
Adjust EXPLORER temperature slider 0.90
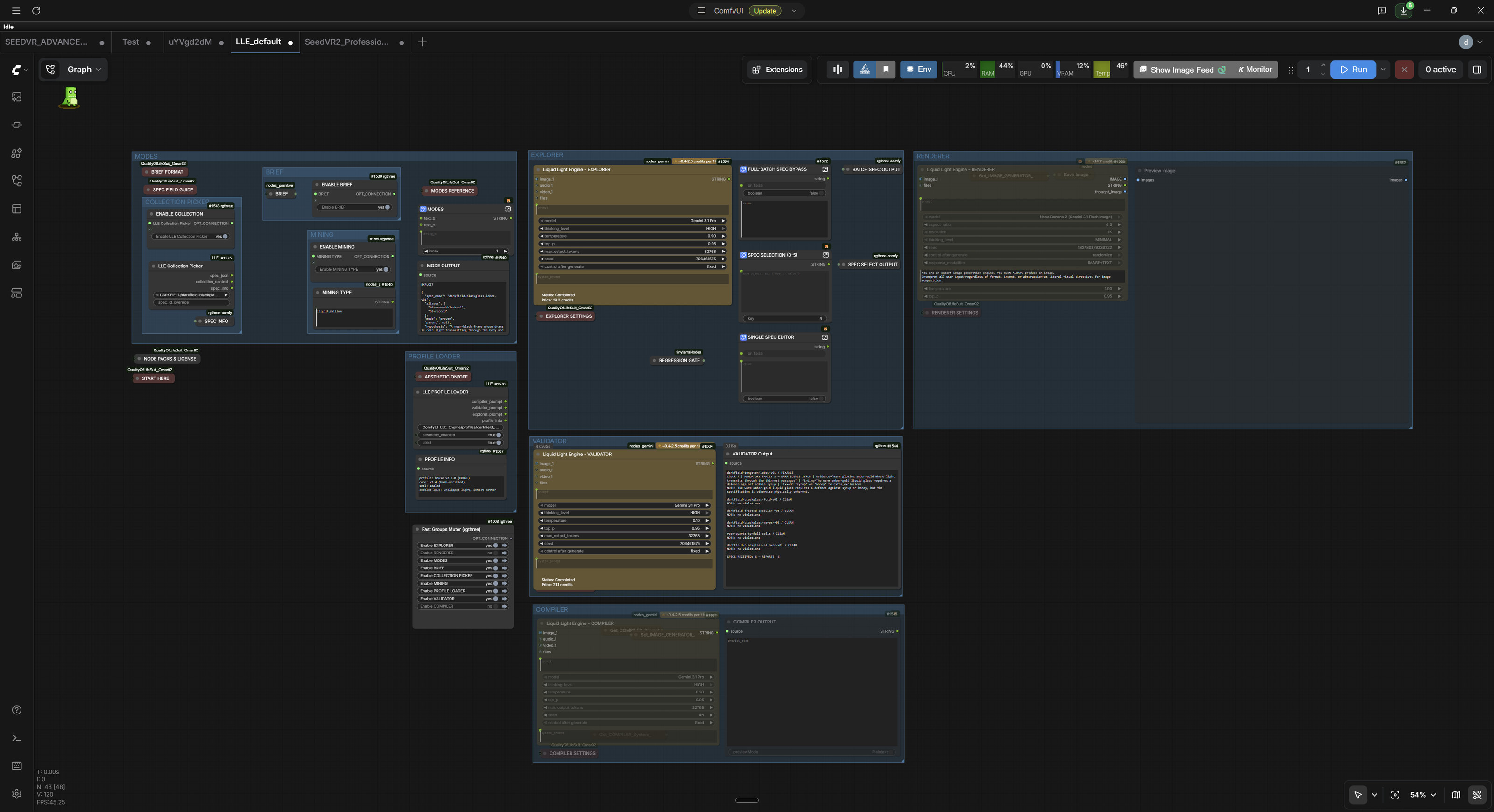[632, 236]
